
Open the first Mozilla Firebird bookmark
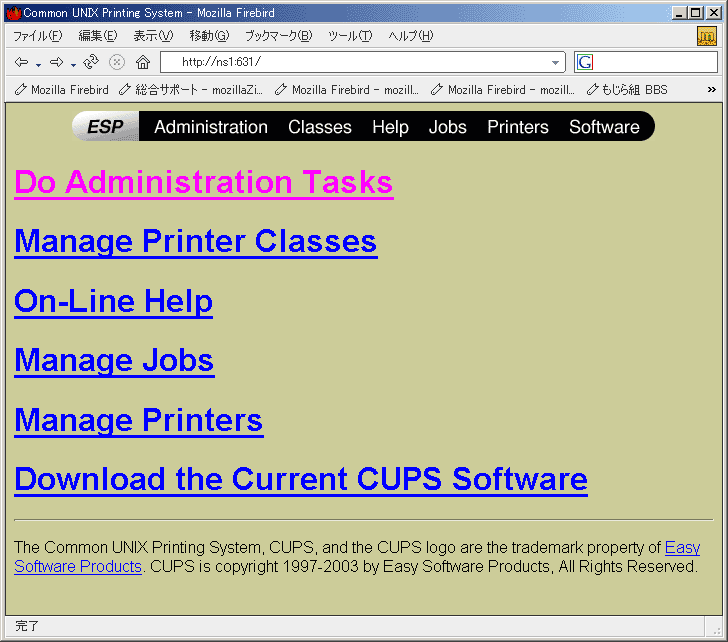tap(62, 90)
